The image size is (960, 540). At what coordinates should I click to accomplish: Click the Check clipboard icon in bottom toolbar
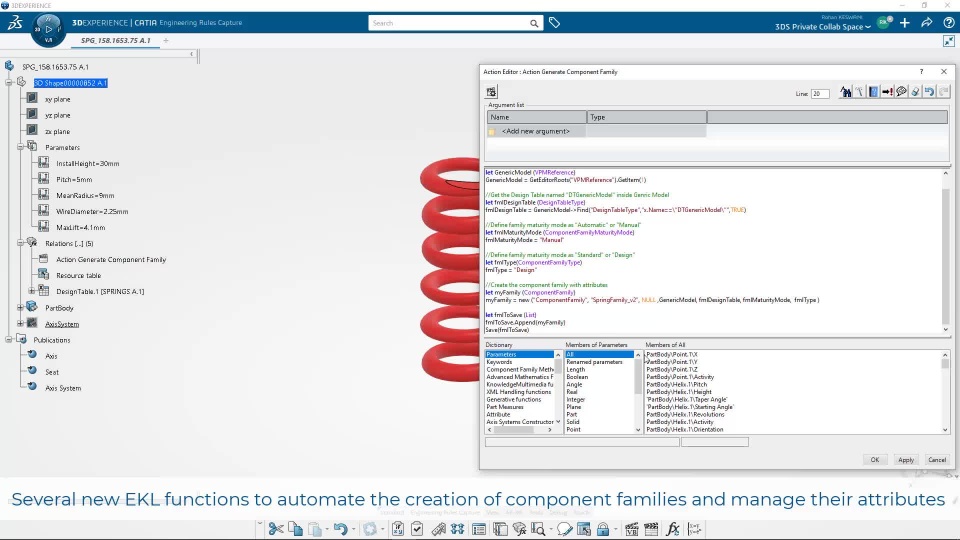(417, 529)
